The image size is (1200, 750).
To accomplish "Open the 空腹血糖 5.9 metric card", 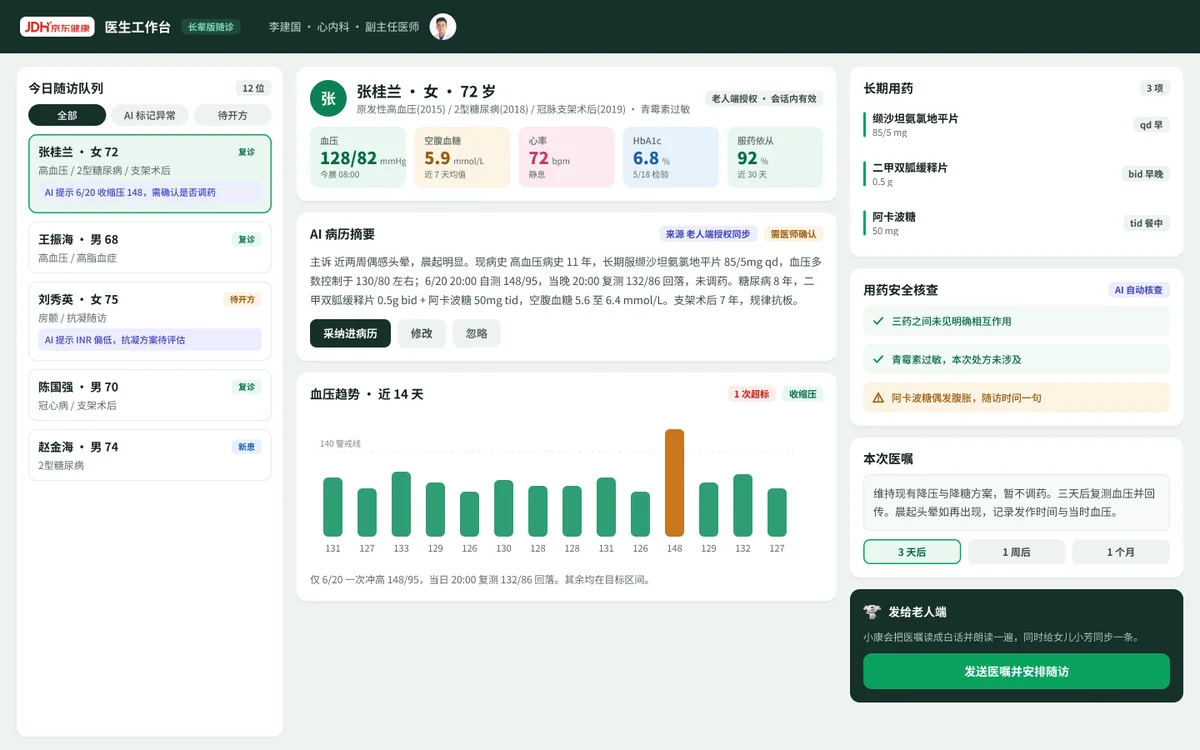I will 462,157.
